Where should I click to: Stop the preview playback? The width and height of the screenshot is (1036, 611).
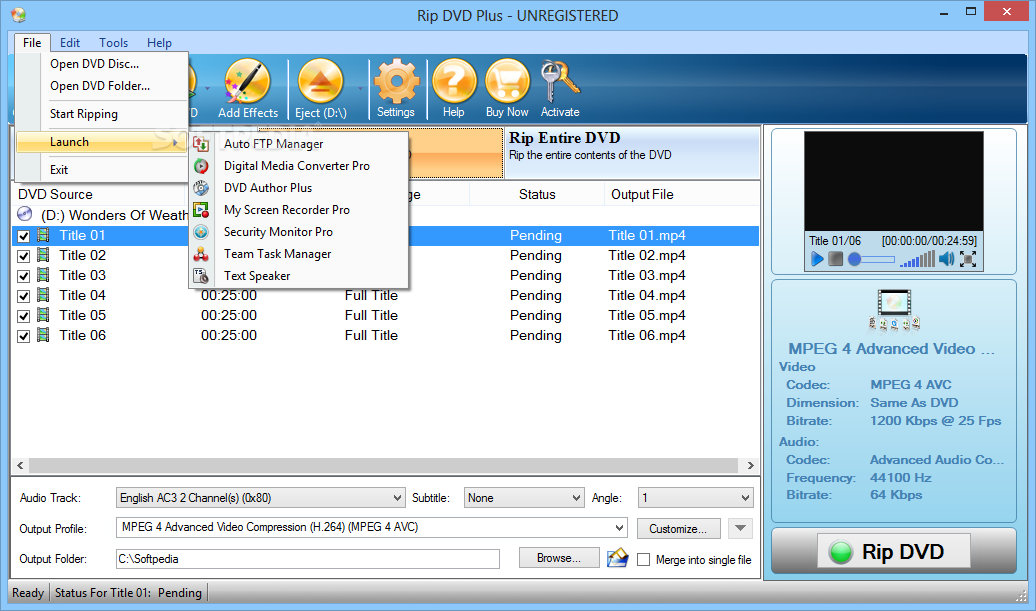(x=836, y=259)
